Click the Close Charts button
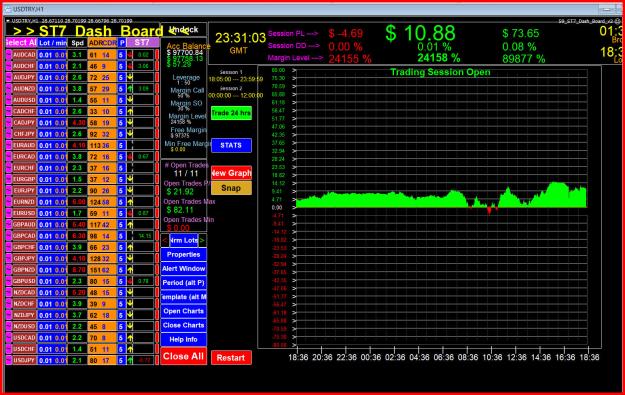Screen dimensions: 625x395 pyautogui.click(x=184, y=325)
